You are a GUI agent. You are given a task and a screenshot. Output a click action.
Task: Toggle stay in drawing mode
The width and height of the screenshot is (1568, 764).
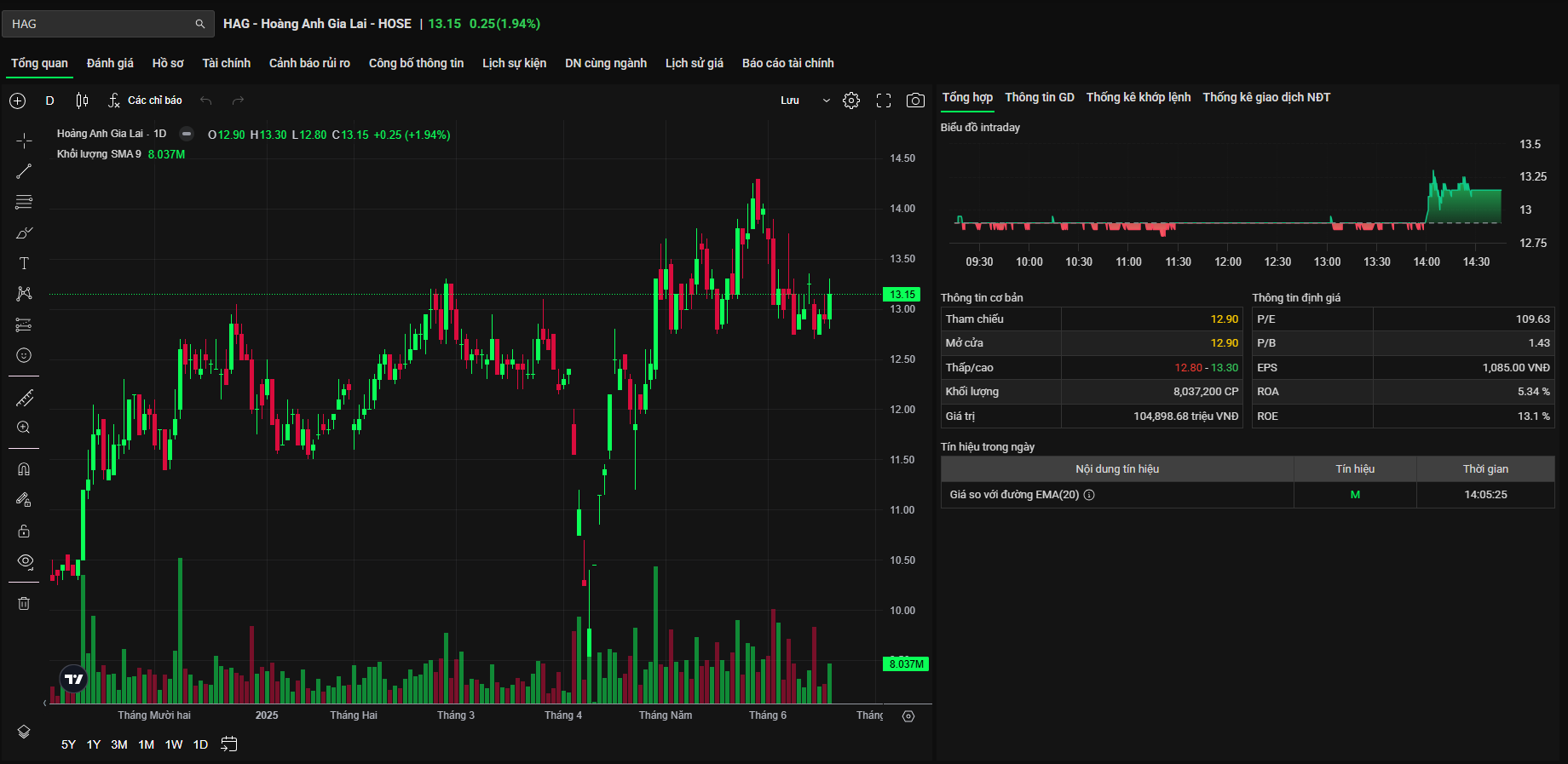click(x=24, y=500)
